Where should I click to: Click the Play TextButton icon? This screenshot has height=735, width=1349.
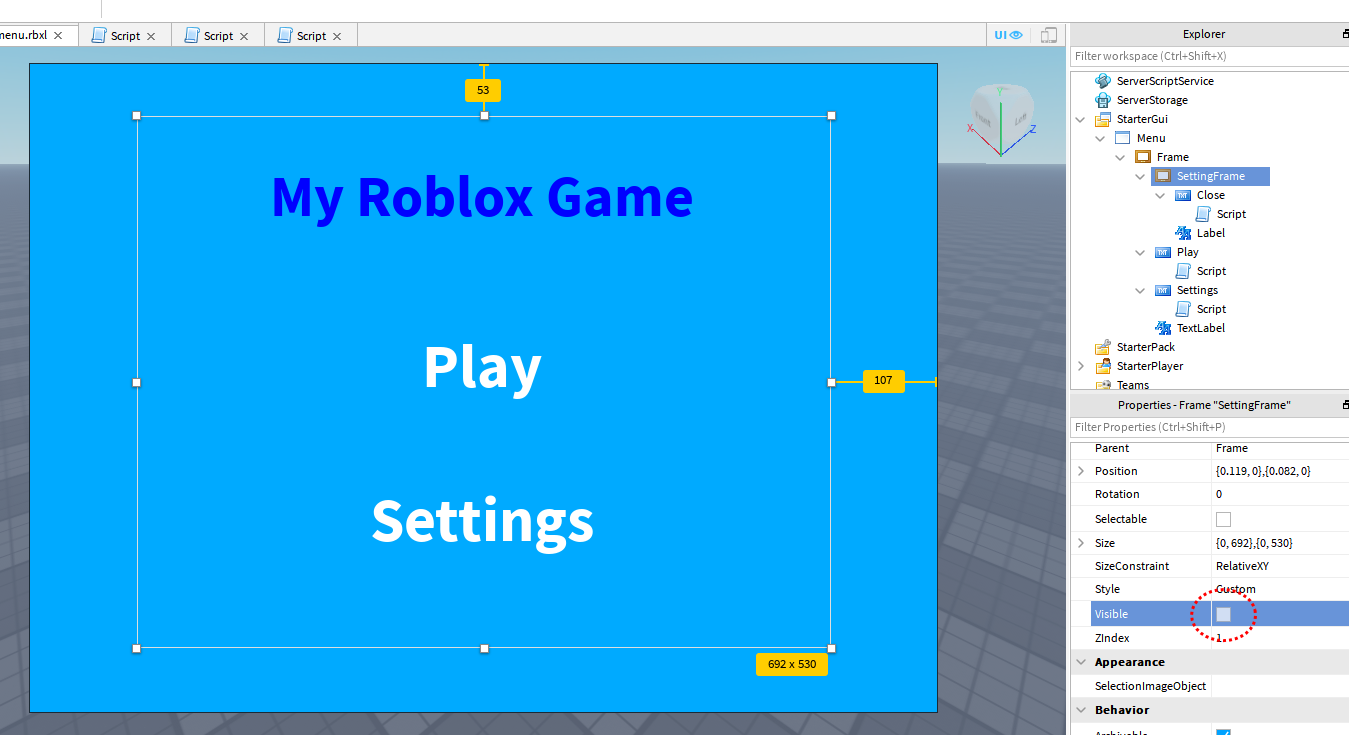(x=1163, y=252)
